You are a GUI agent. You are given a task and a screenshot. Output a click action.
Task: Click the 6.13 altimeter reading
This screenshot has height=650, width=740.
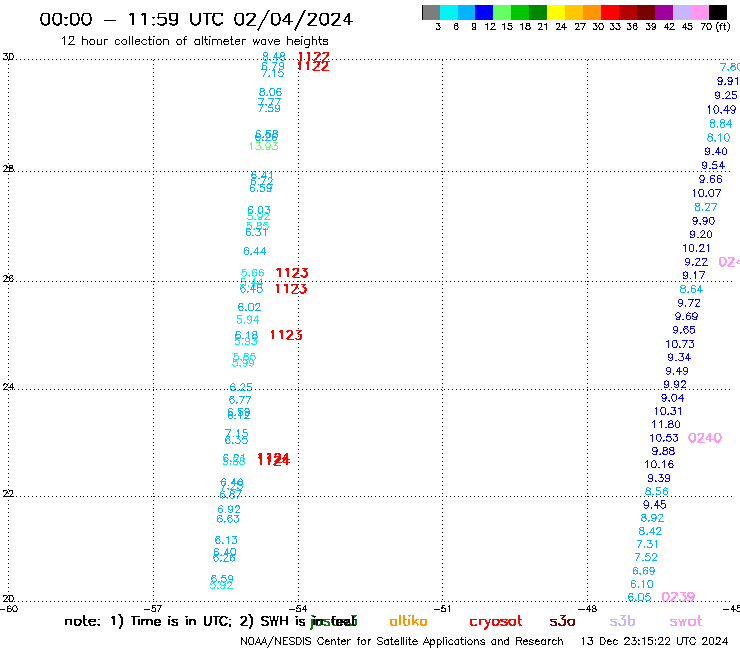(x=226, y=540)
